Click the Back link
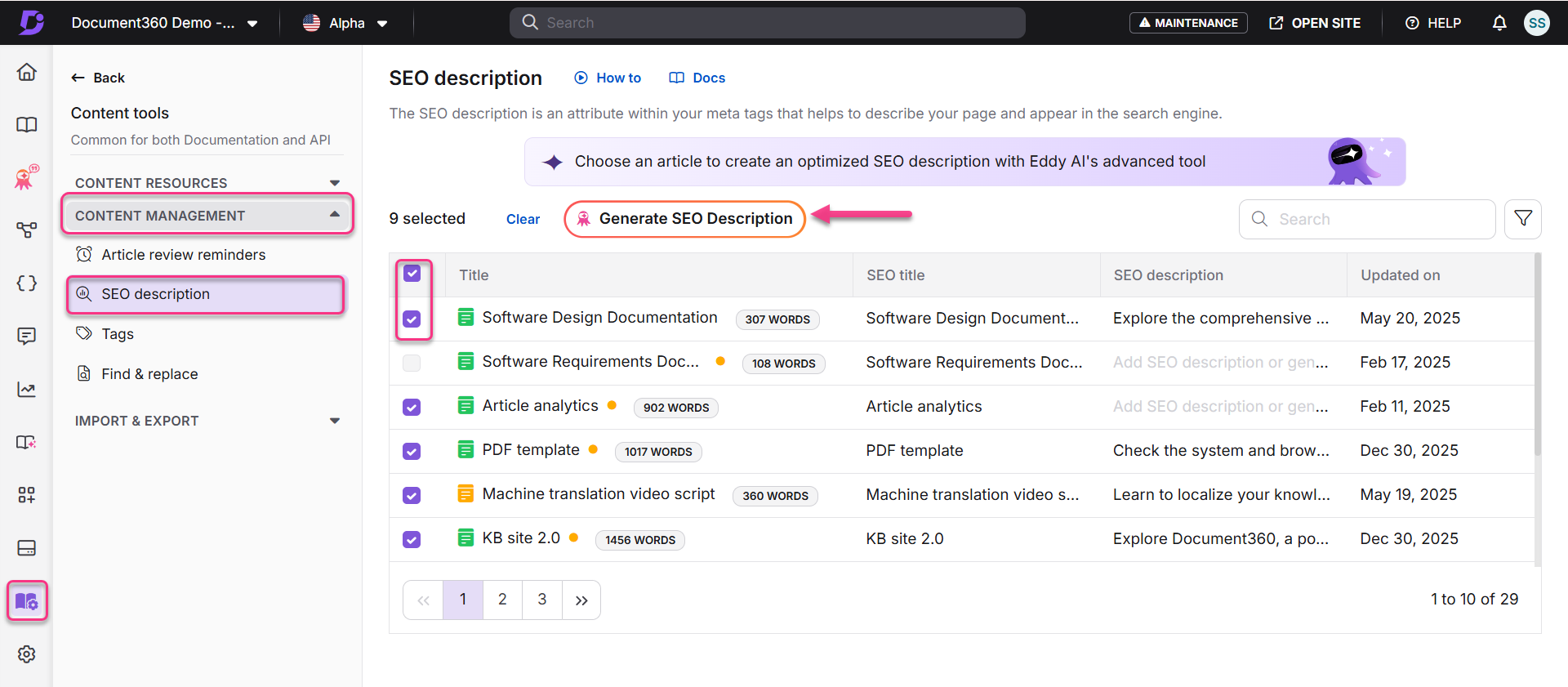Viewport: 1568px width, 687px height. tap(97, 78)
